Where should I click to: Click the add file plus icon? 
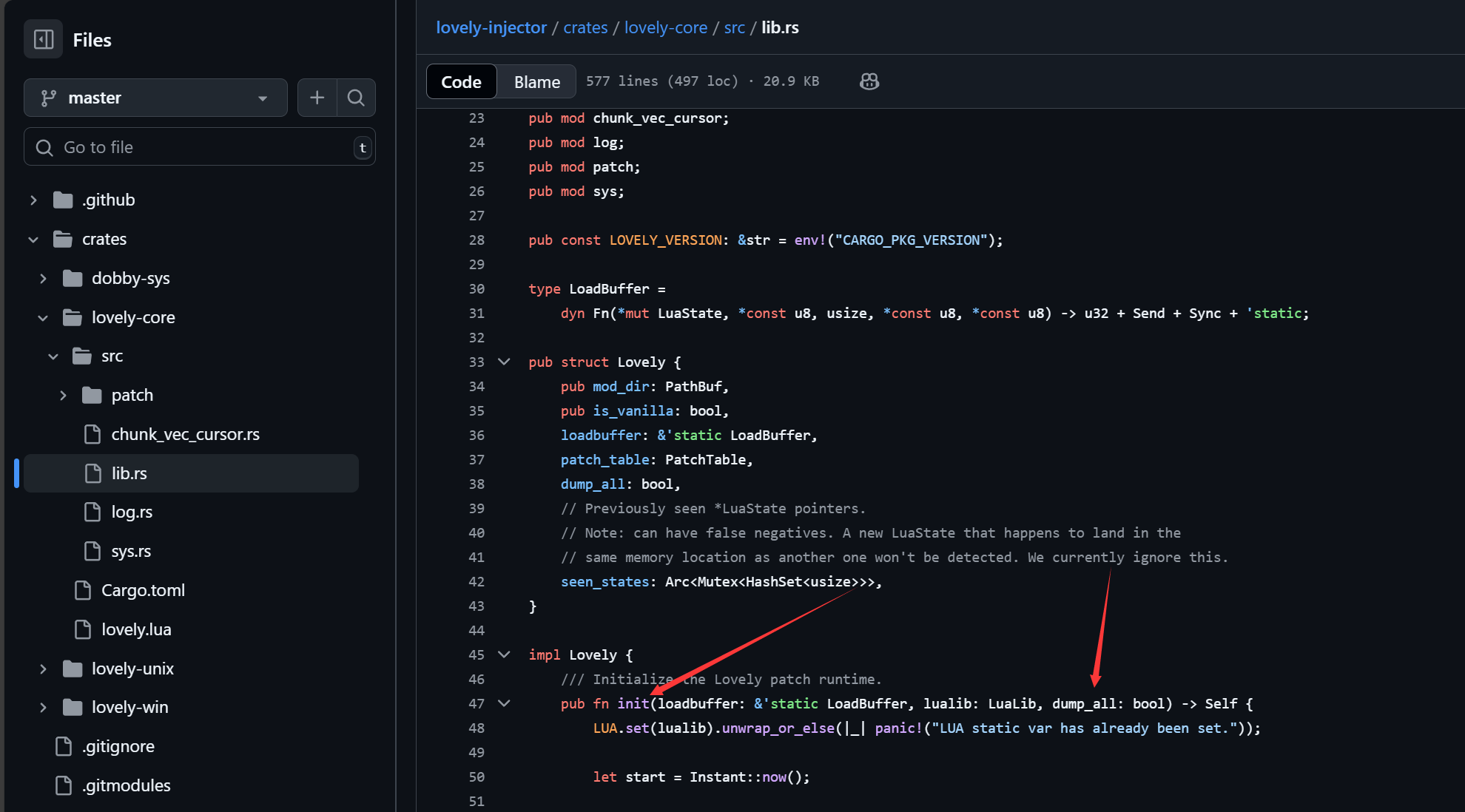317,98
